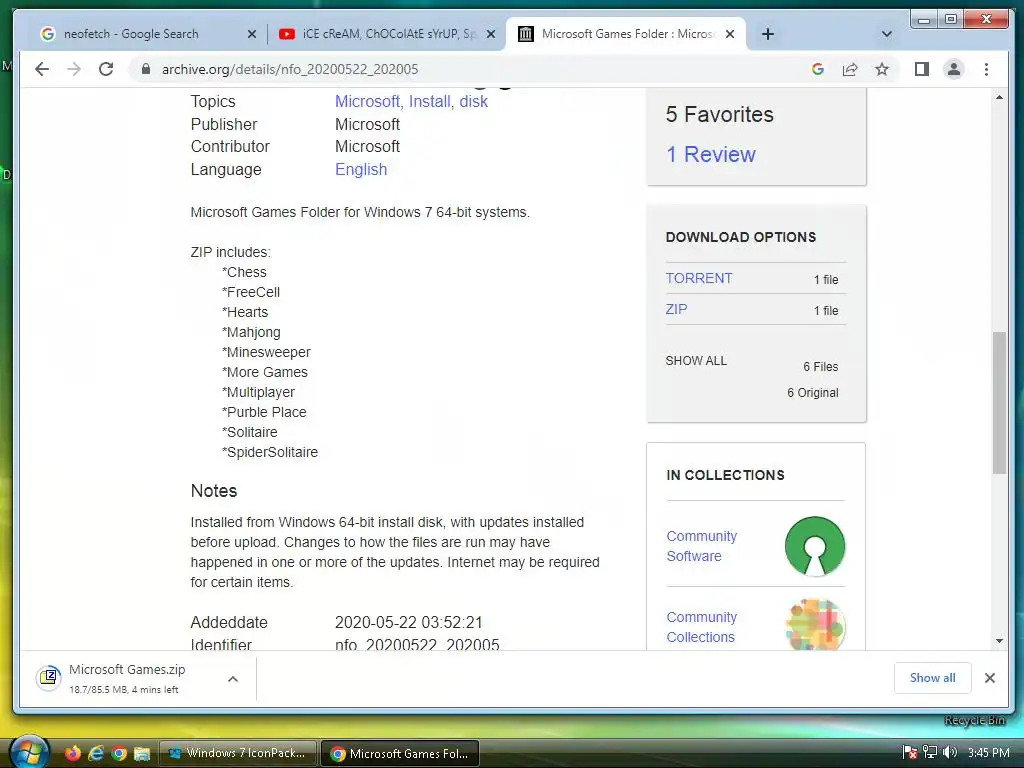Image resolution: width=1024 pixels, height=768 pixels.
Task: Open the Install topic link
Action: point(431,101)
